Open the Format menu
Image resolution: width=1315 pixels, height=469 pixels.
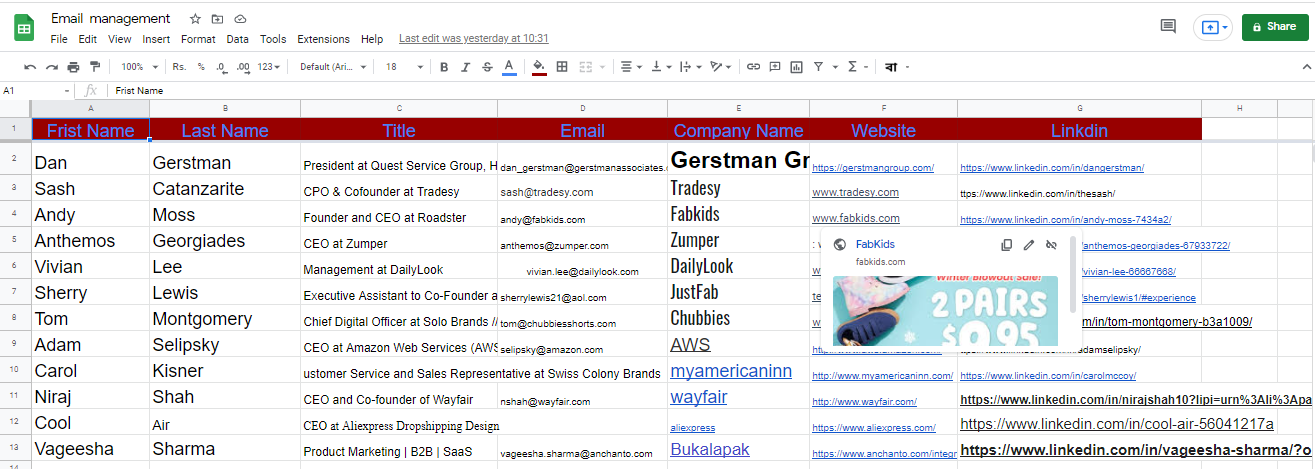tap(198, 39)
